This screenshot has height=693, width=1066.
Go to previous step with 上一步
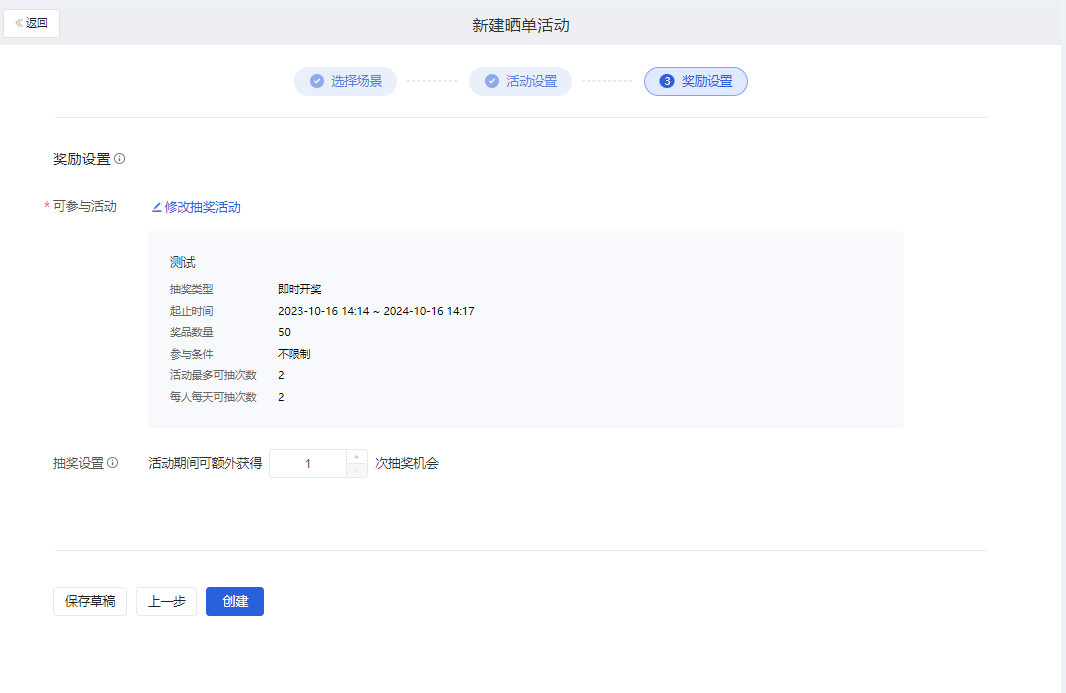[167, 601]
